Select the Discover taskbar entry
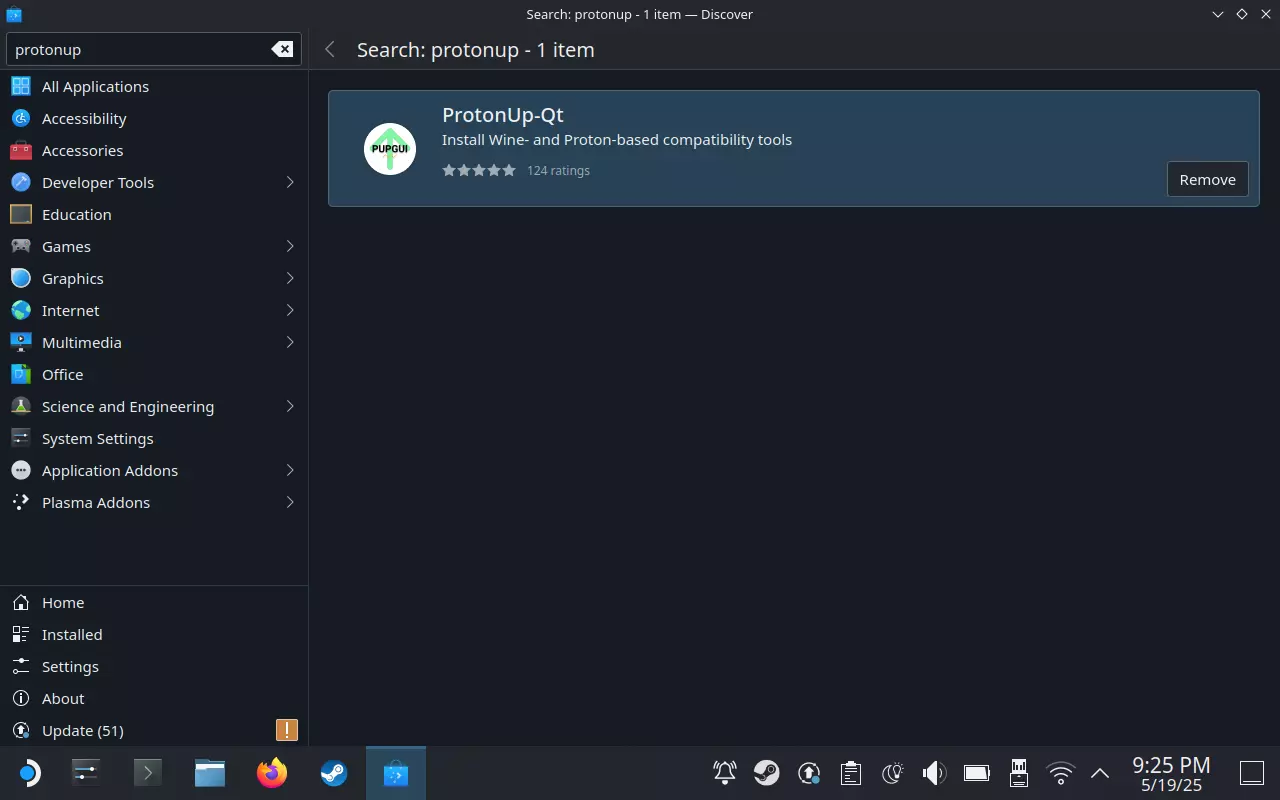This screenshot has height=800, width=1280. click(396, 773)
